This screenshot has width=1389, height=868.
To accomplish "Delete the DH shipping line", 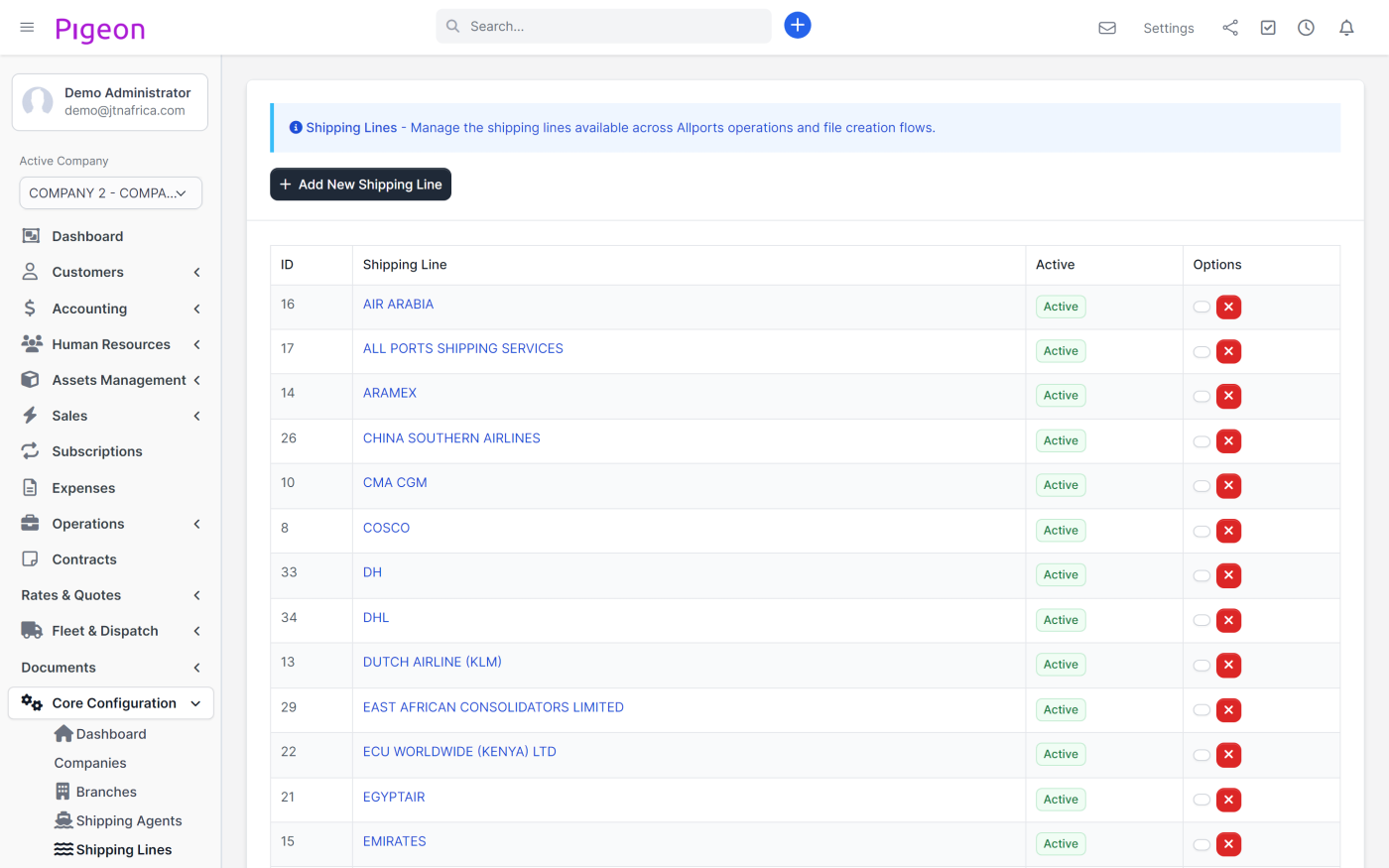I will [1228, 576].
